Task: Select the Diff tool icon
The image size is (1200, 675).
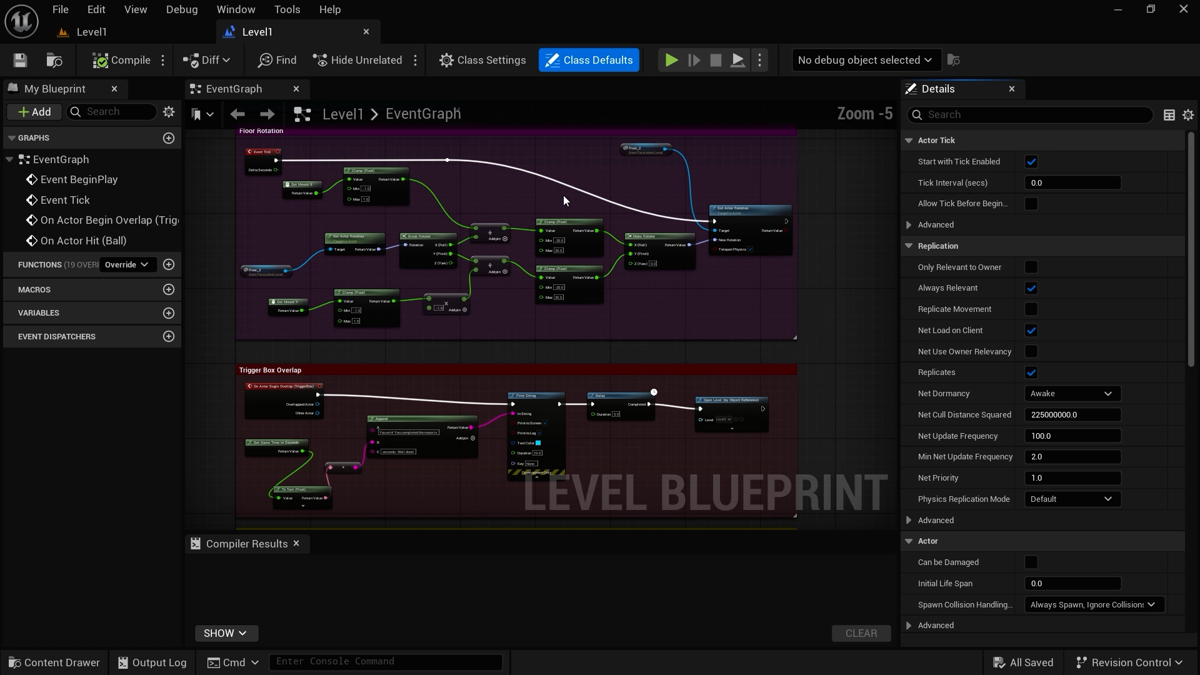Action: pyautogui.click(x=206, y=60)
